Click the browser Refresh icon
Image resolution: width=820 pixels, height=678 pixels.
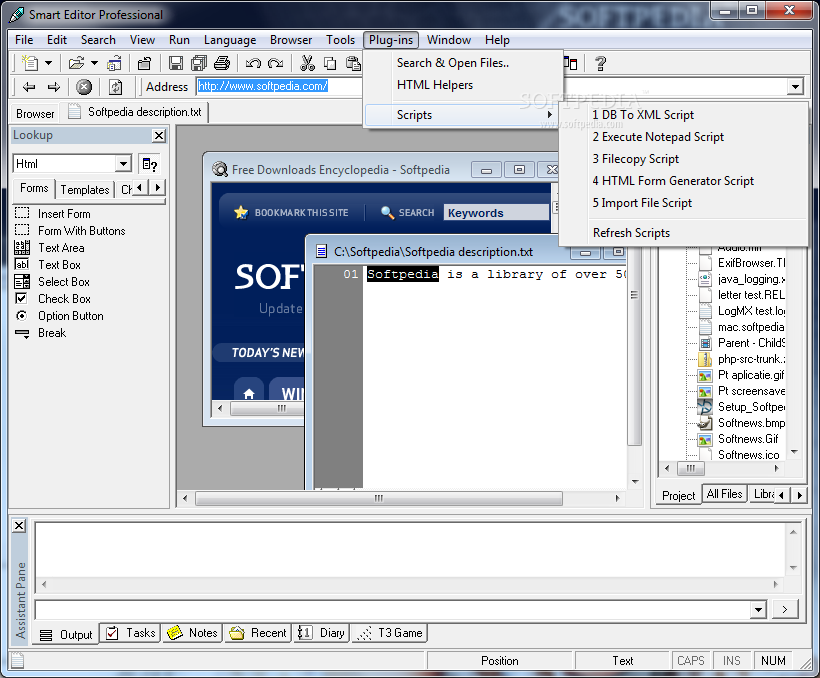(116, 87)
